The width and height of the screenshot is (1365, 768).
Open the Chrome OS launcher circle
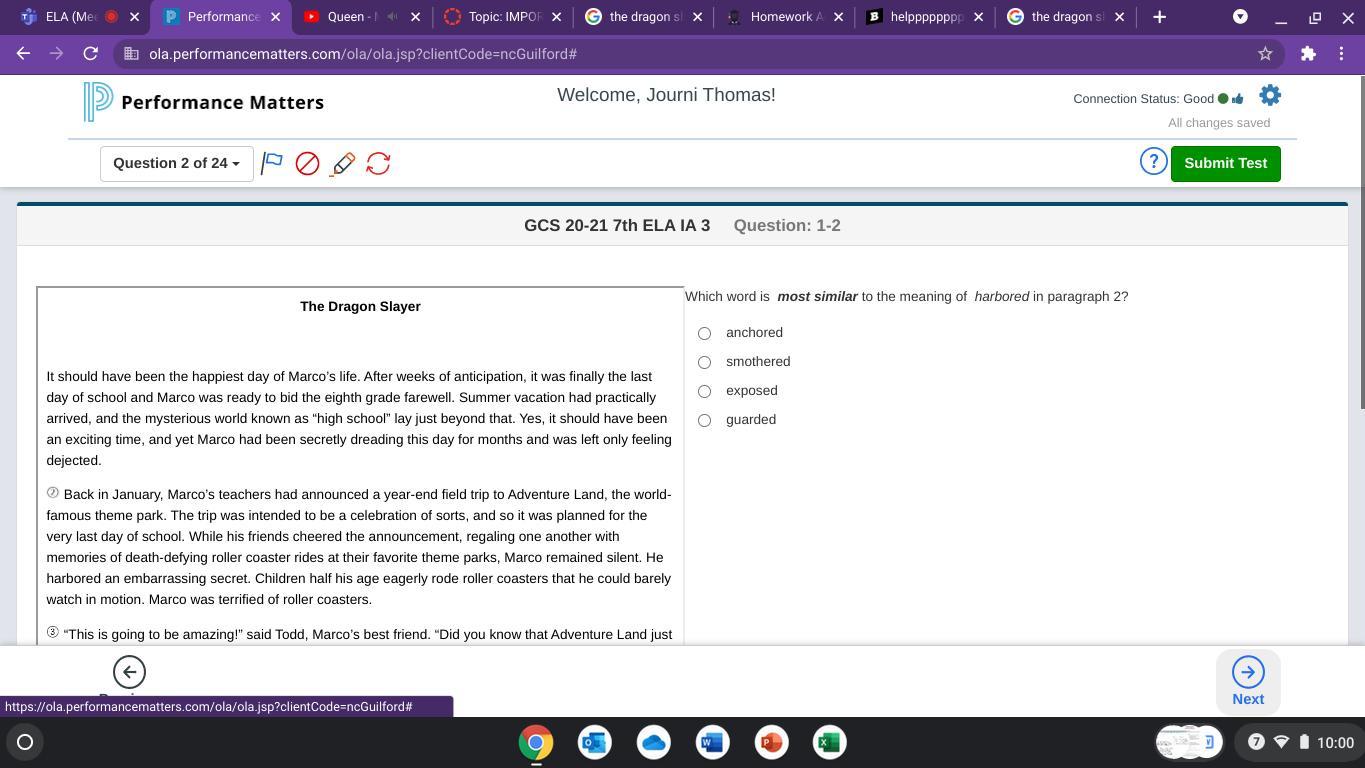(x=25, y=742)
